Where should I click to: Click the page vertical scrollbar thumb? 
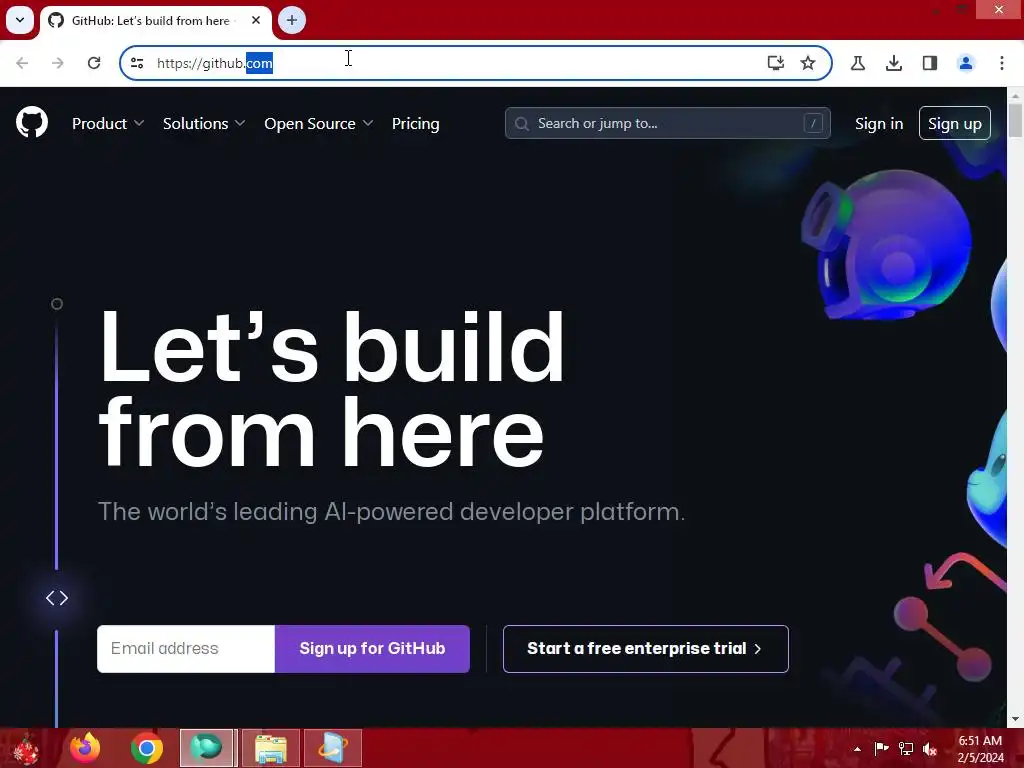click(x=1015, y=121)
